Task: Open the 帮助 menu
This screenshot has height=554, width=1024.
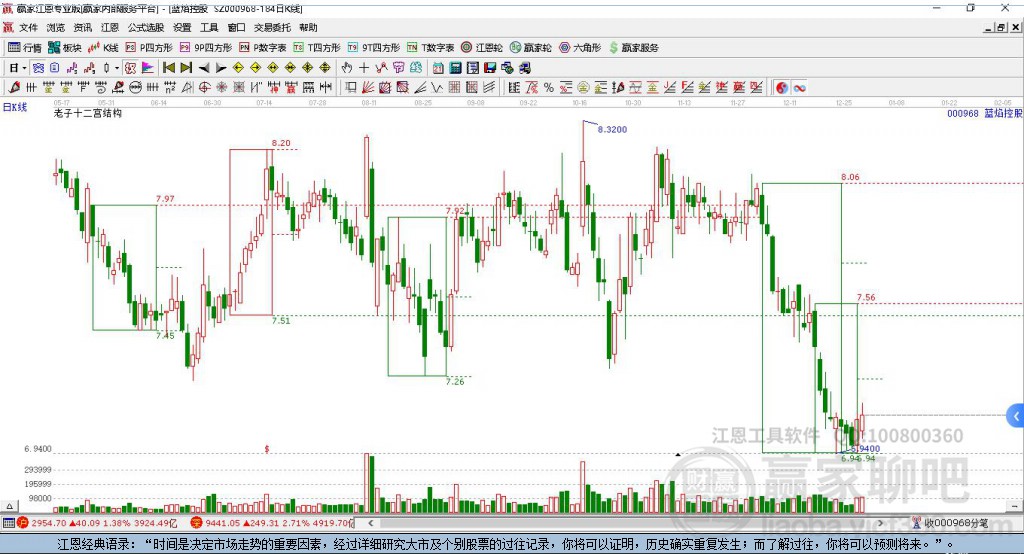Action: click(308, 27)
